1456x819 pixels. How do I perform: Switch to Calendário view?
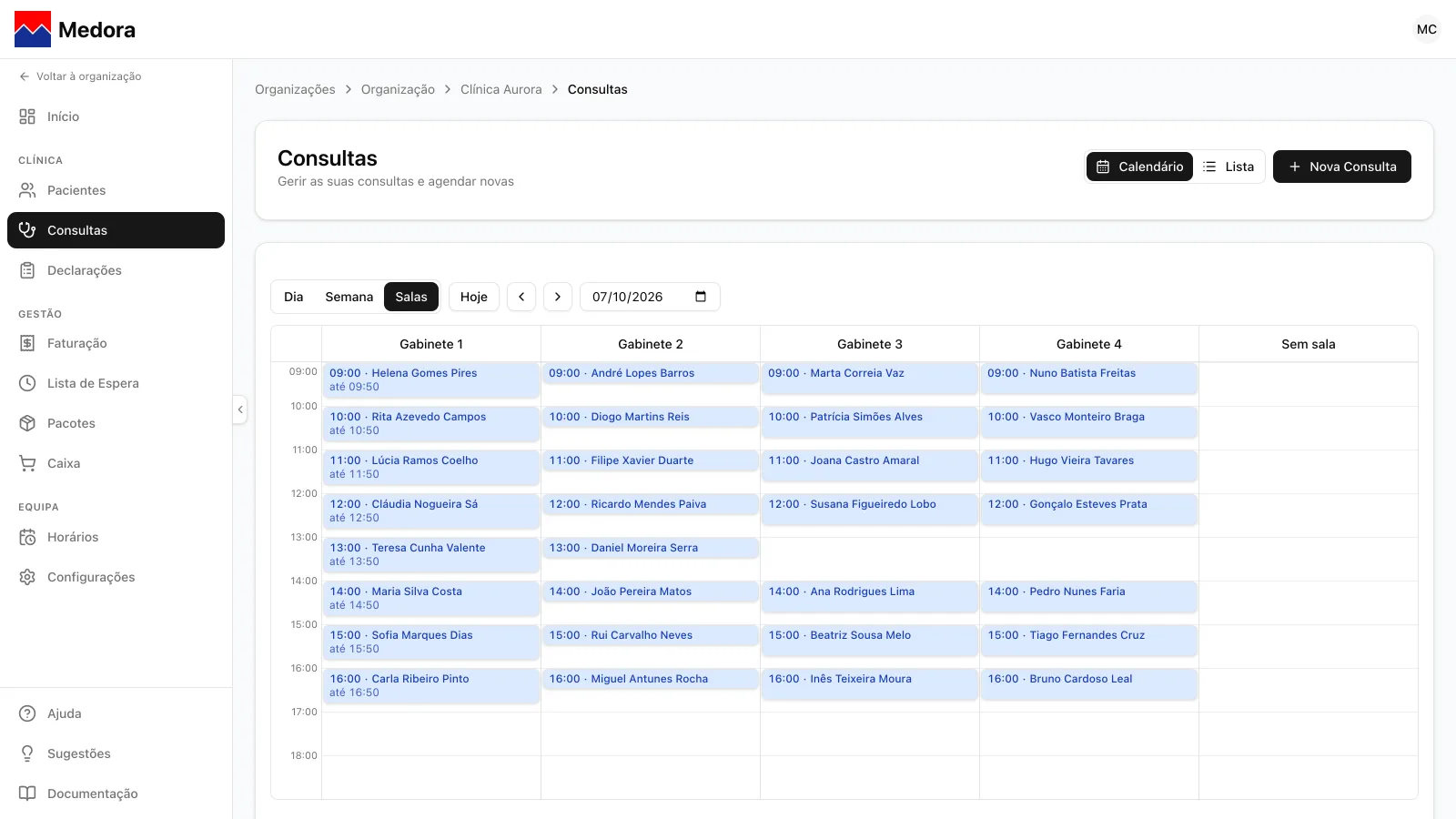(x=1139, y=167)
